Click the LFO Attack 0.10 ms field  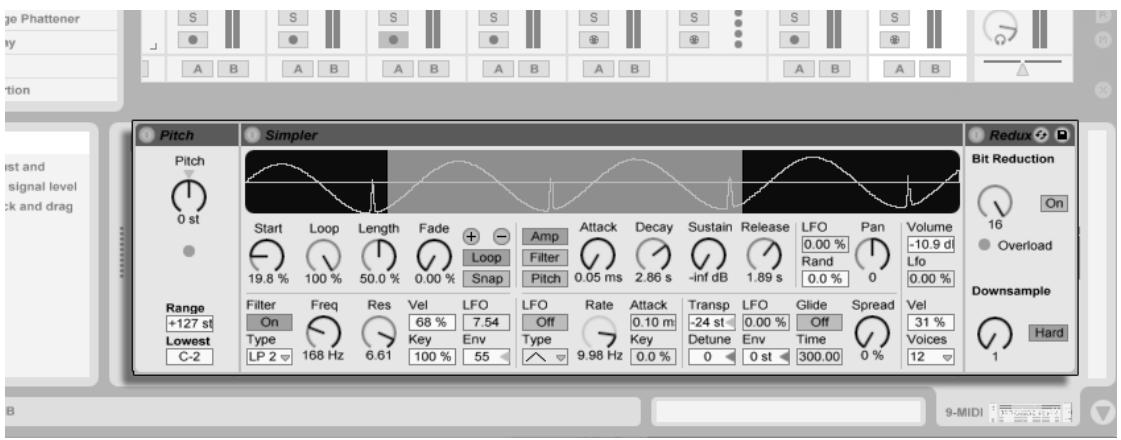(653, 322)
